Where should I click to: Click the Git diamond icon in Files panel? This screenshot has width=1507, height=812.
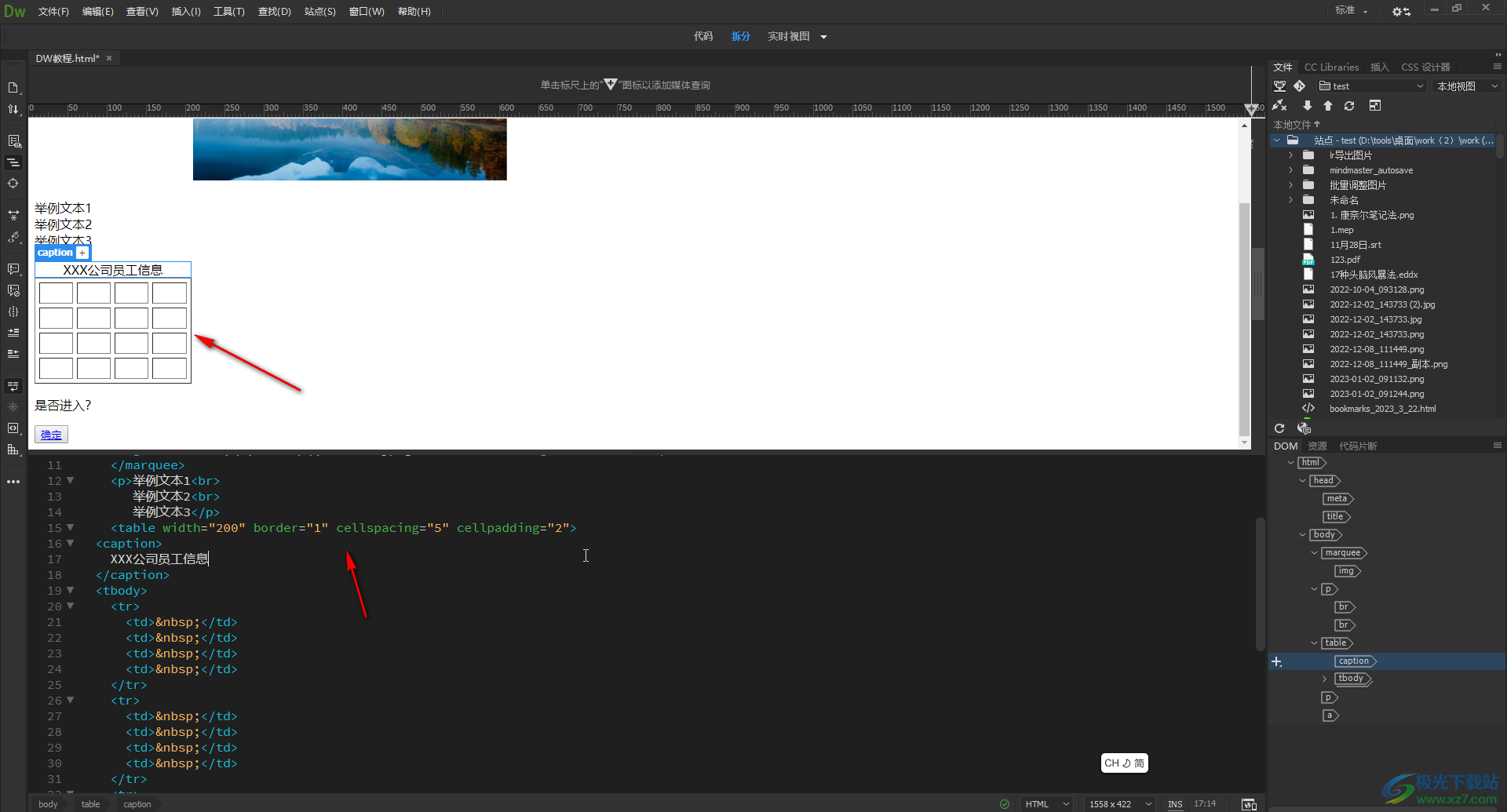coord(1300,86)
